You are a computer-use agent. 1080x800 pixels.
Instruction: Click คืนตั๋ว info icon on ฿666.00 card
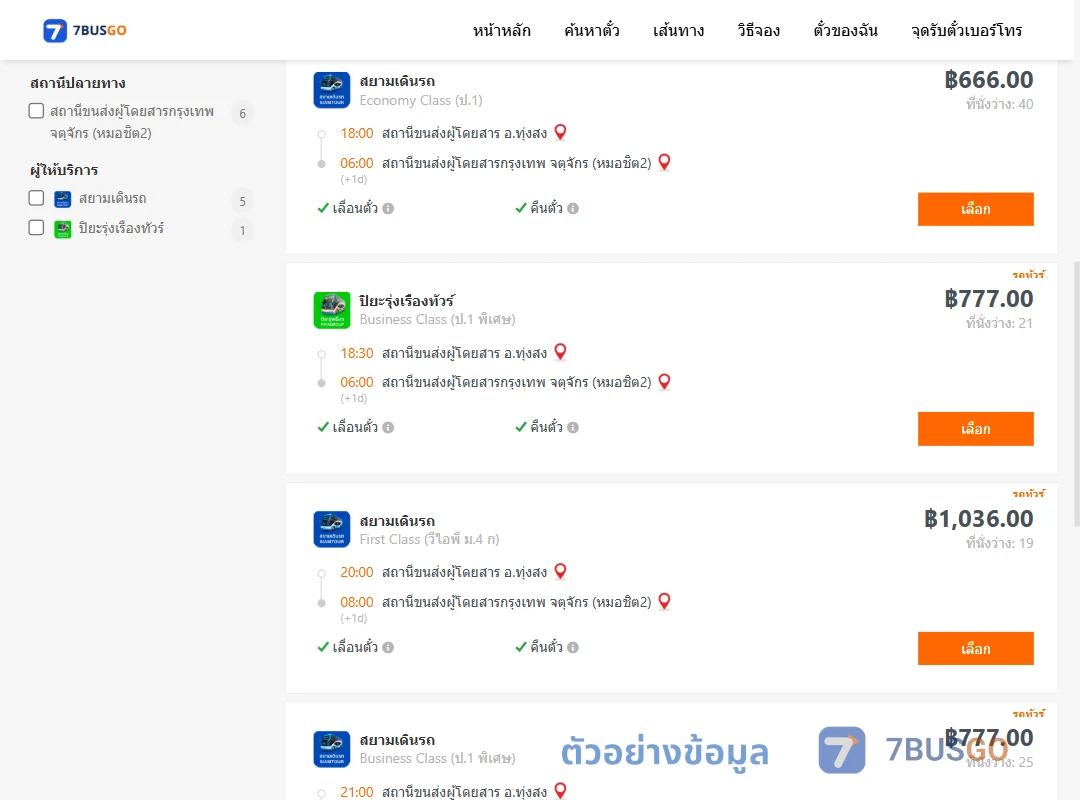(x=573, y=208)
